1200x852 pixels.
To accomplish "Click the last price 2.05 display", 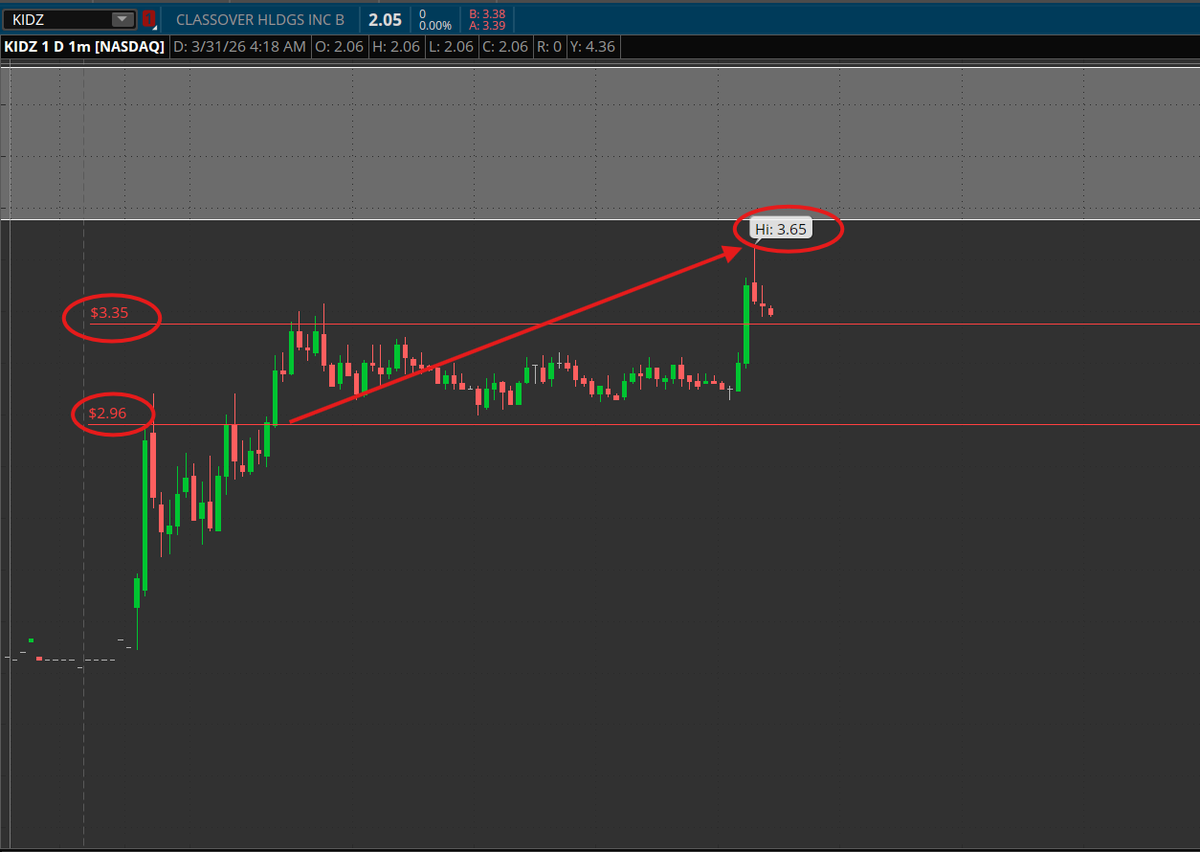I will 384,18.
